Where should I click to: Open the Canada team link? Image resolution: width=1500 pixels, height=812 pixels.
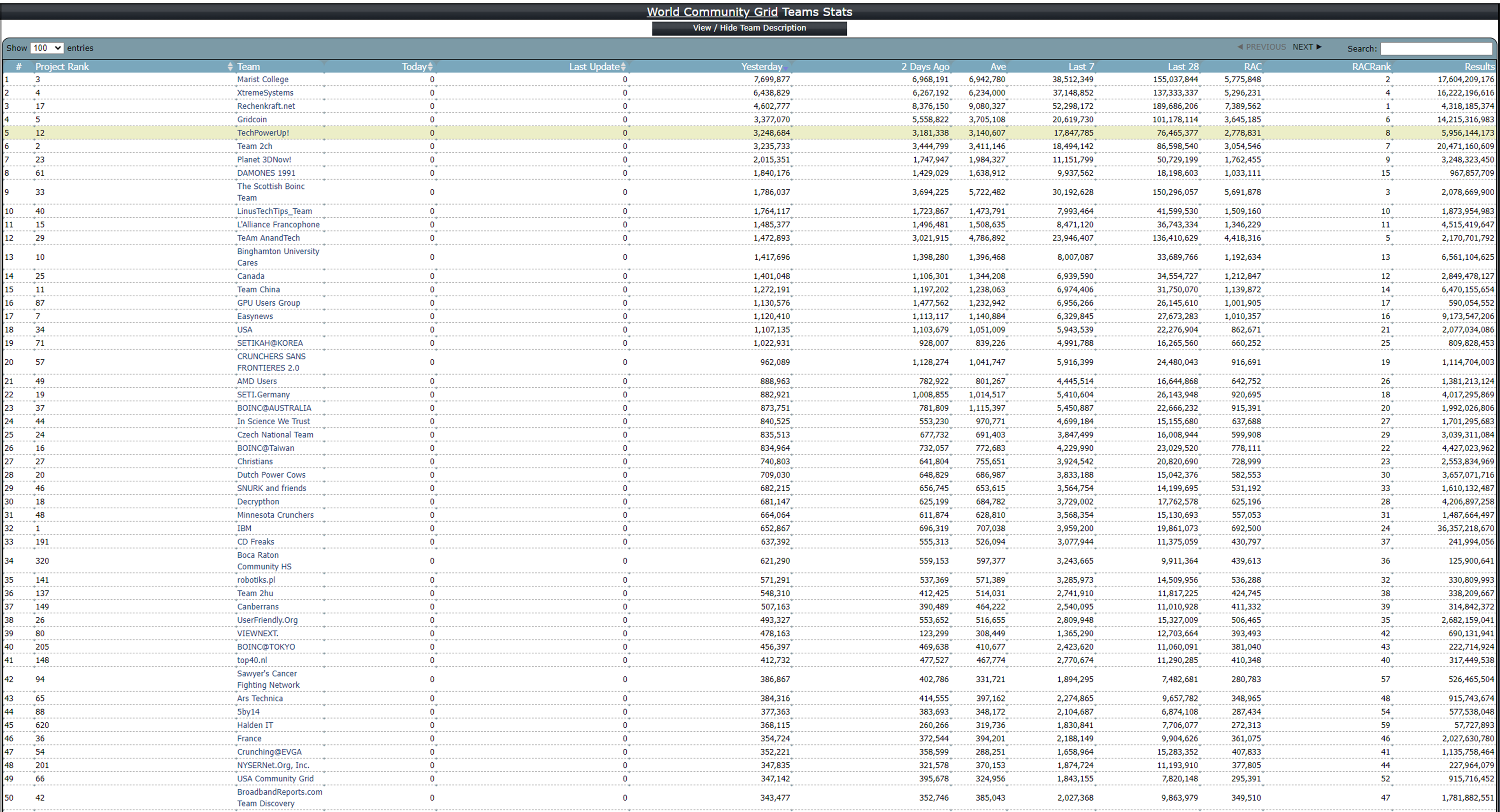point(250,276)
